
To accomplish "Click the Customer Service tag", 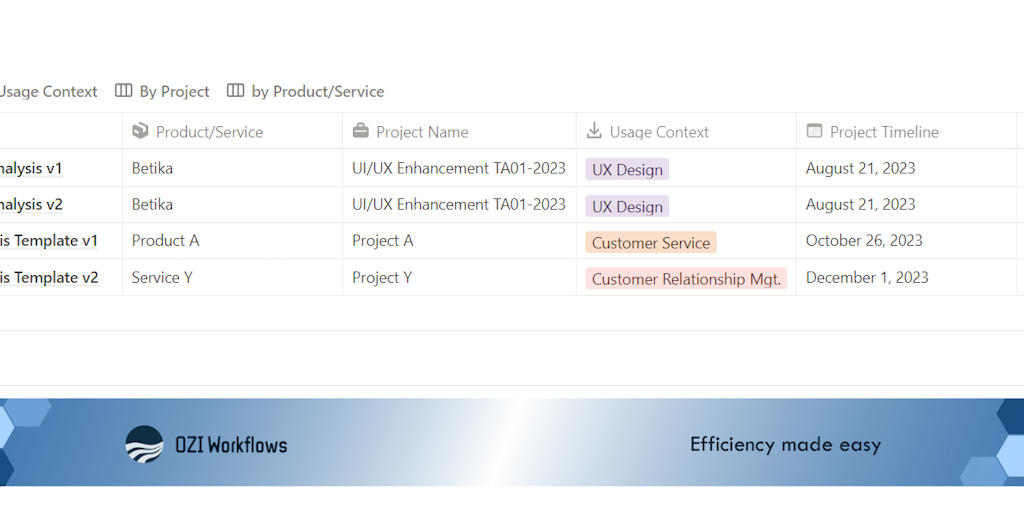I will pyautogui.click(x=651, y=242).
